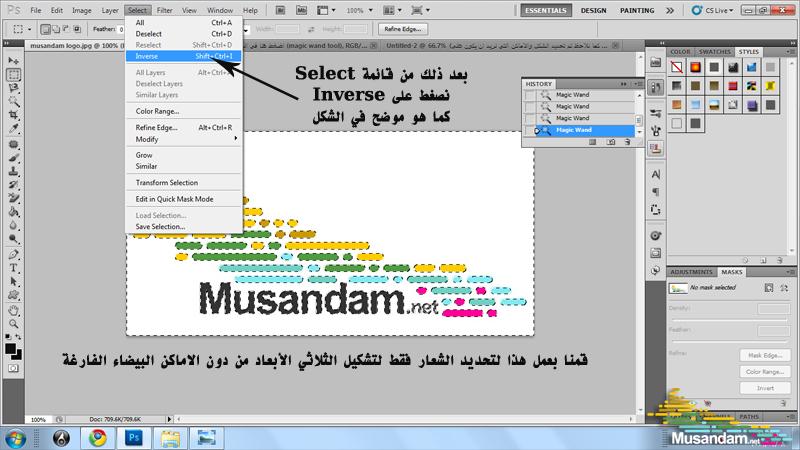Click the Invert button in Masks panel

[x=765, y=388]
